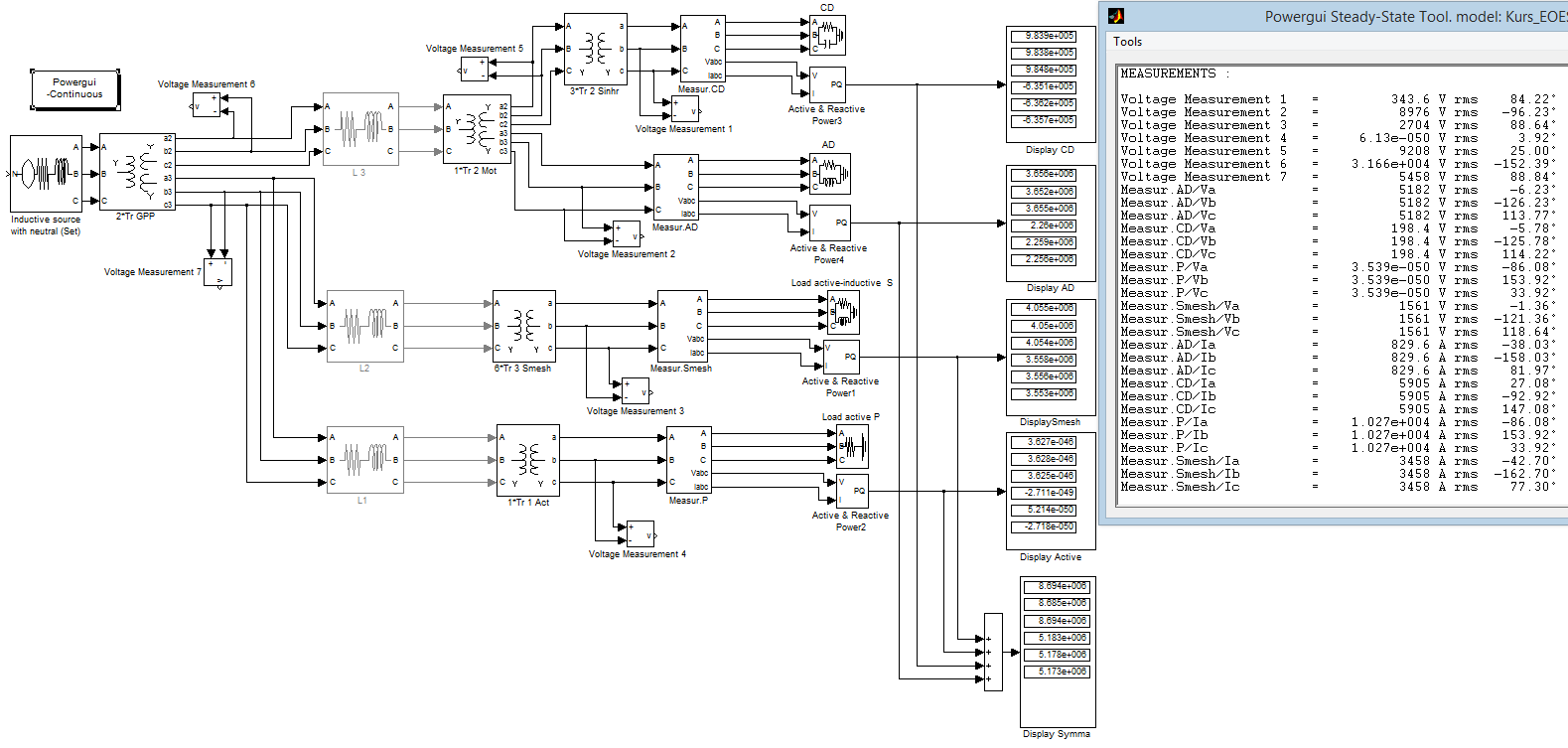Click the 'Measur.CD/Vc' result row
The image size is (1568, 748).
(1338, 254)
